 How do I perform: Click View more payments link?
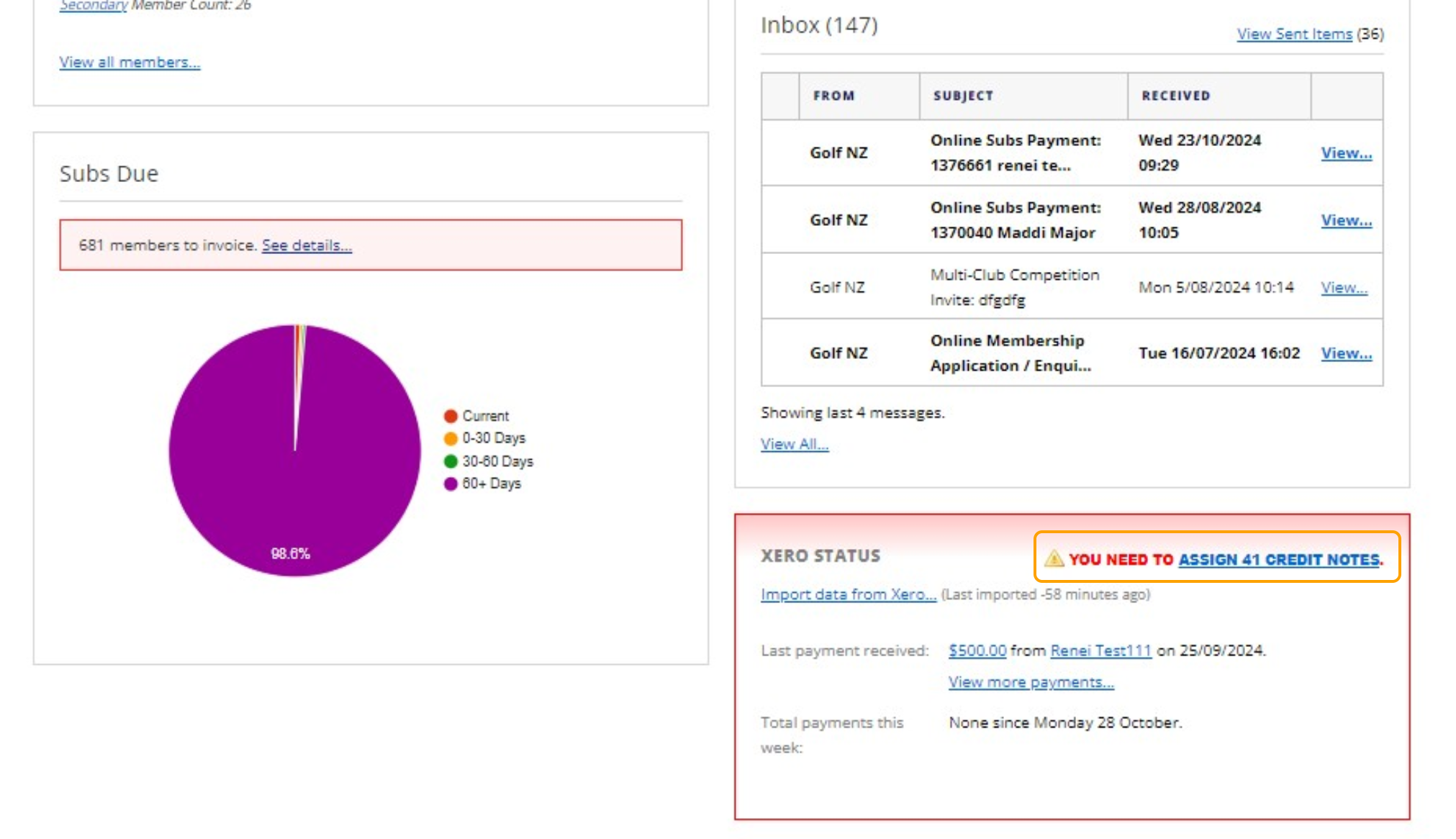1031,682
